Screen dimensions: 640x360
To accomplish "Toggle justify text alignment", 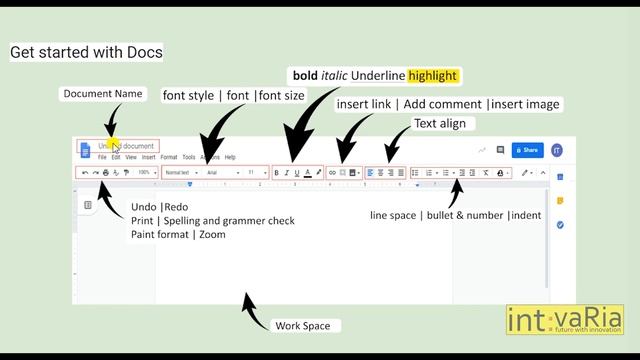I will coord(401,173).
